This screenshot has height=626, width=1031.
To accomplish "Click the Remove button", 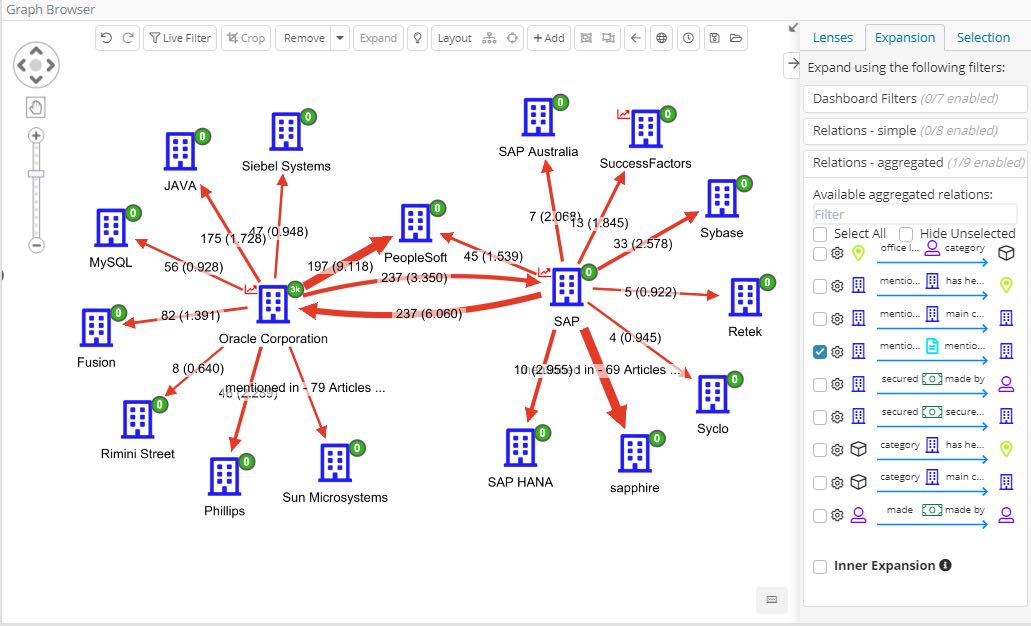I will [x=304, y=38].
